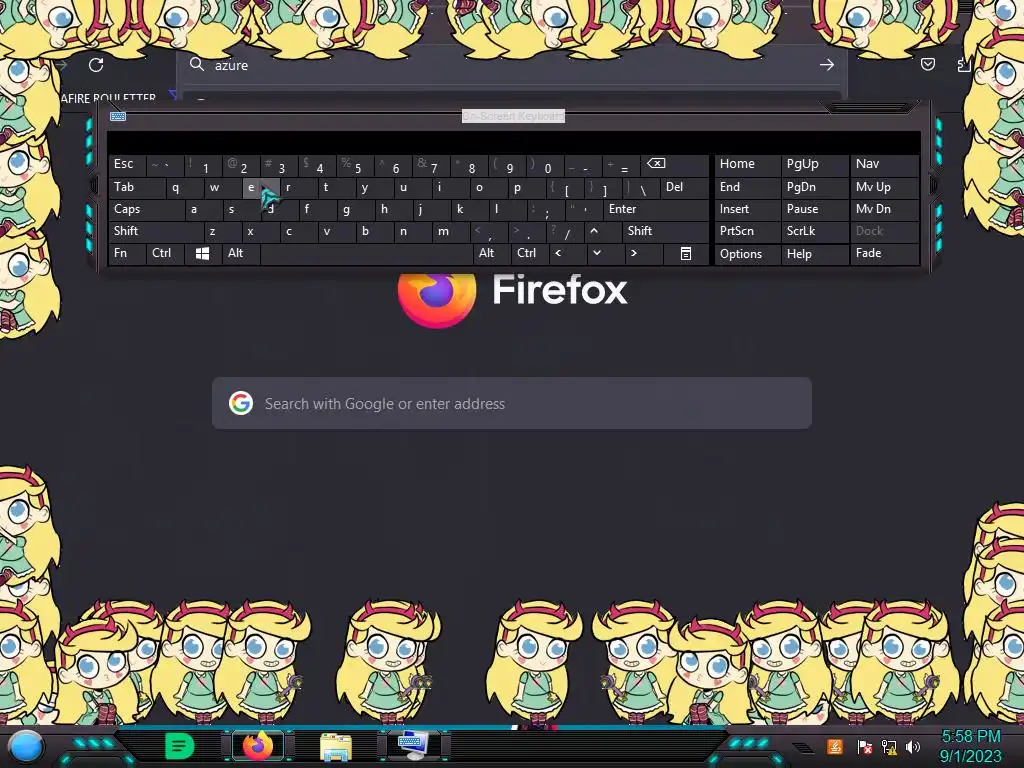Tap the Del key
This screenshot has height=768, width=1024.
tap(684, 187)
